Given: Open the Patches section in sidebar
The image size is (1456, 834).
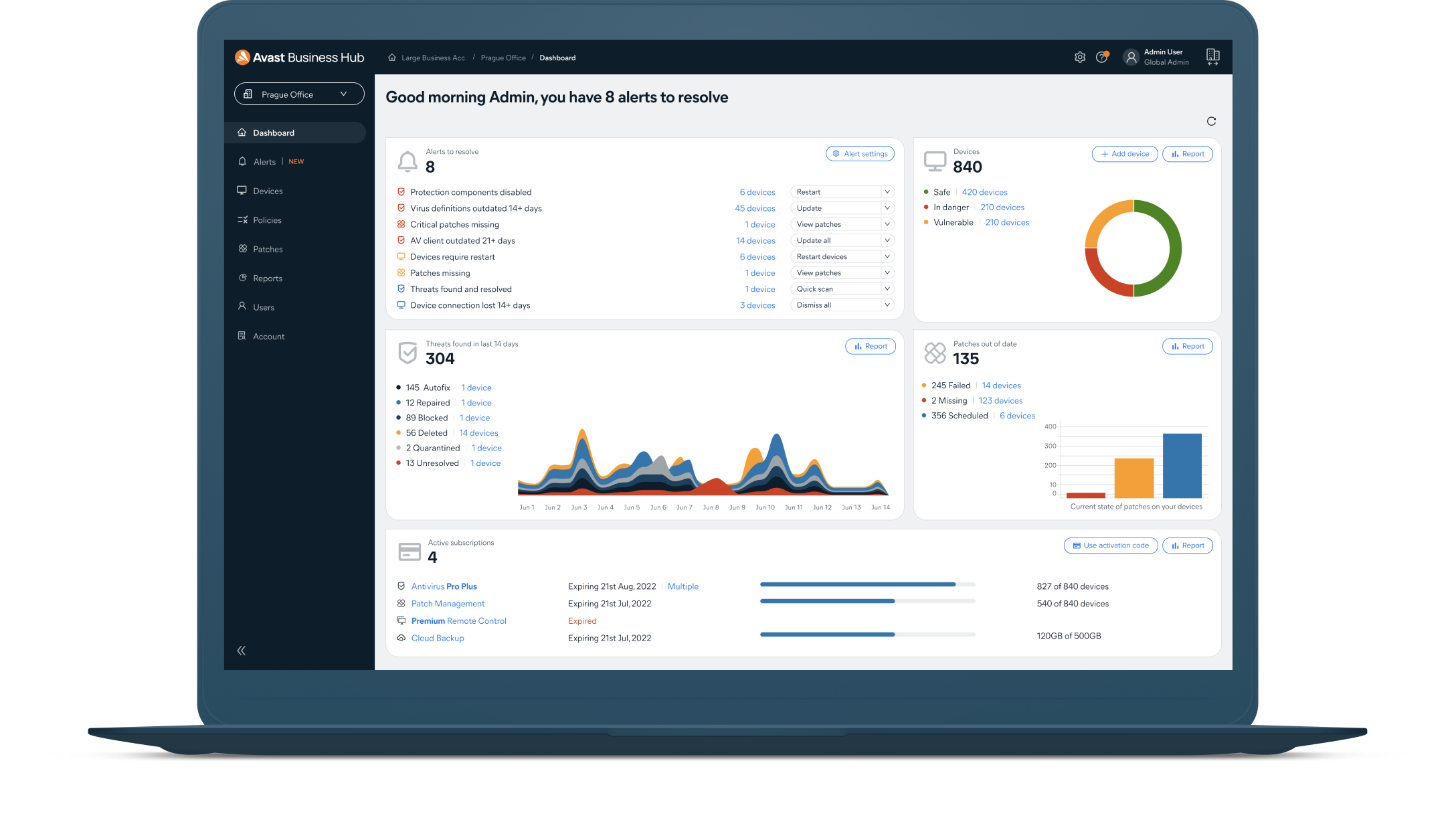Looking at the screenshot, I should [x=267, y=248].
